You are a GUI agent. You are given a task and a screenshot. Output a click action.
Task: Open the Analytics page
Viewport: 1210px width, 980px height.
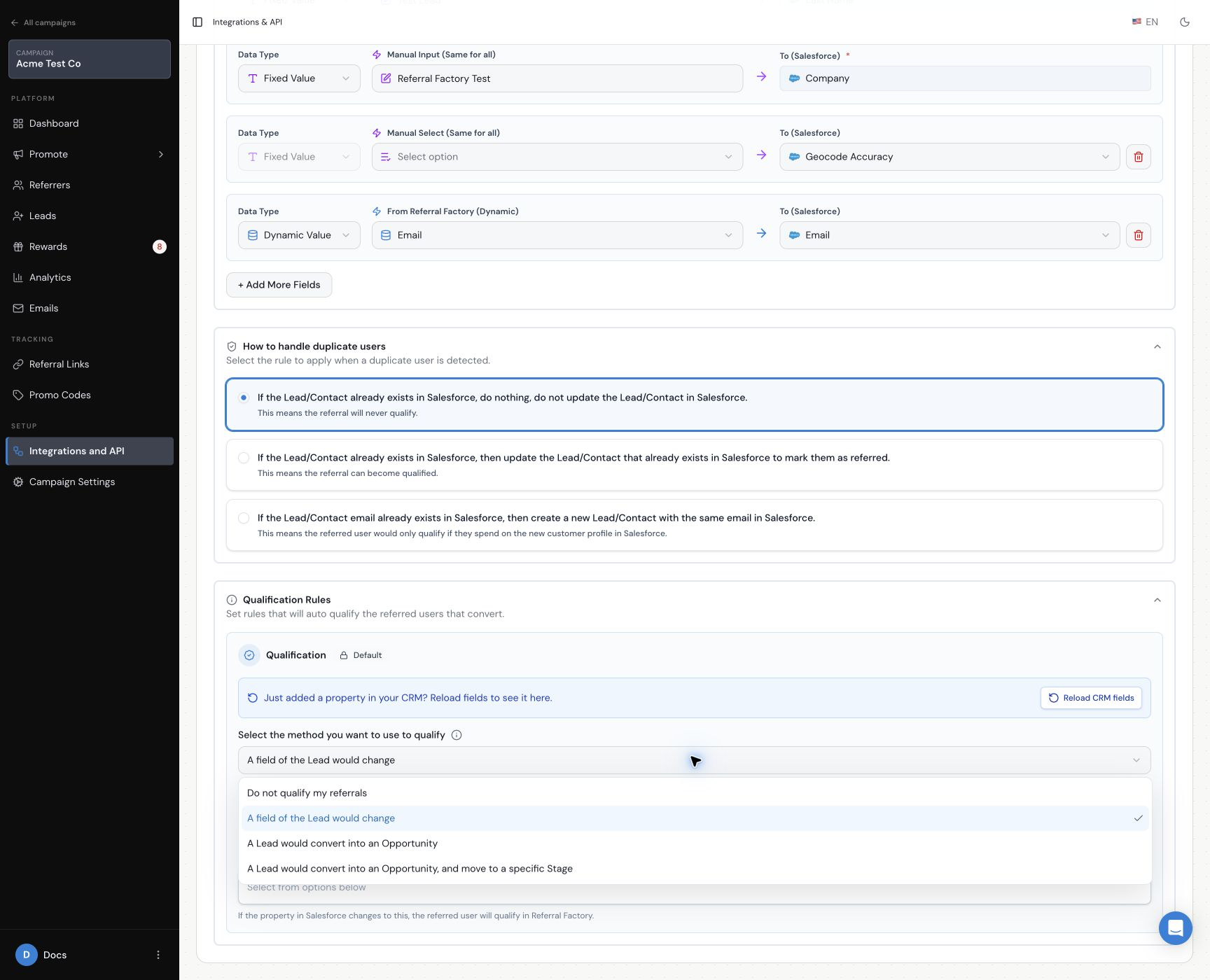click(x=90, y=277)
